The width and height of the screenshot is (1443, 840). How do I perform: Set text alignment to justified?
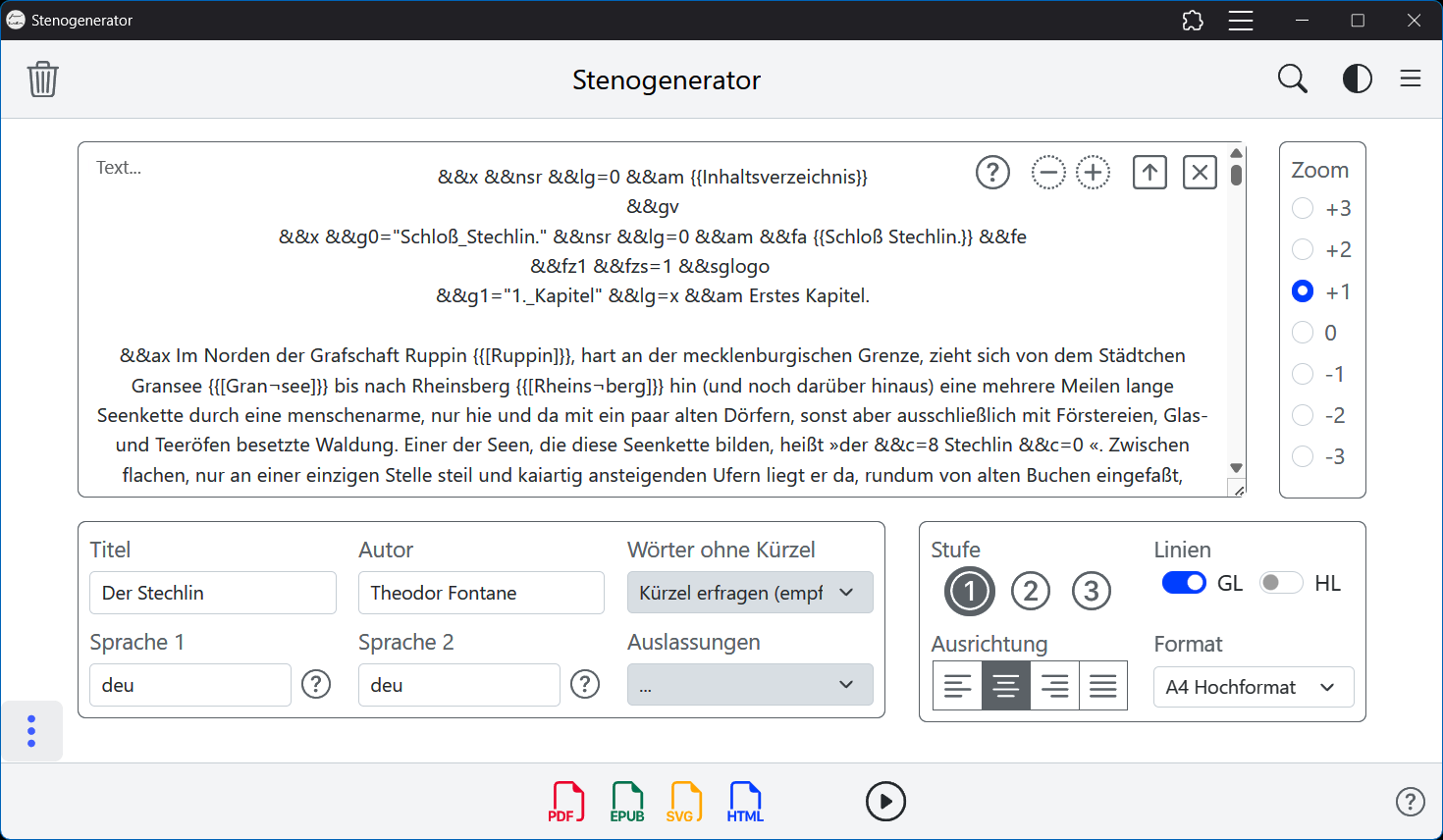coord(1103,685)
